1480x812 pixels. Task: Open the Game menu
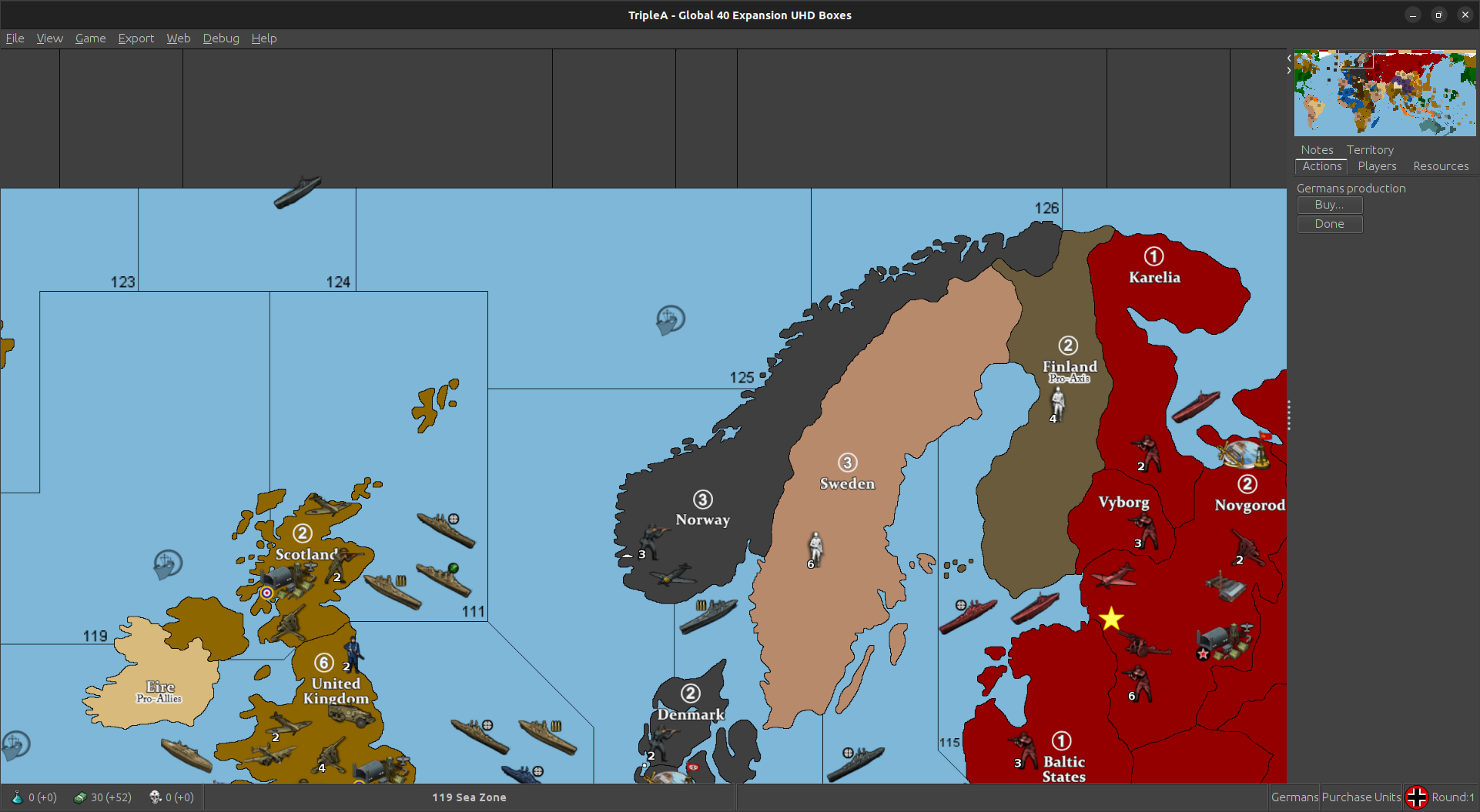90,38
